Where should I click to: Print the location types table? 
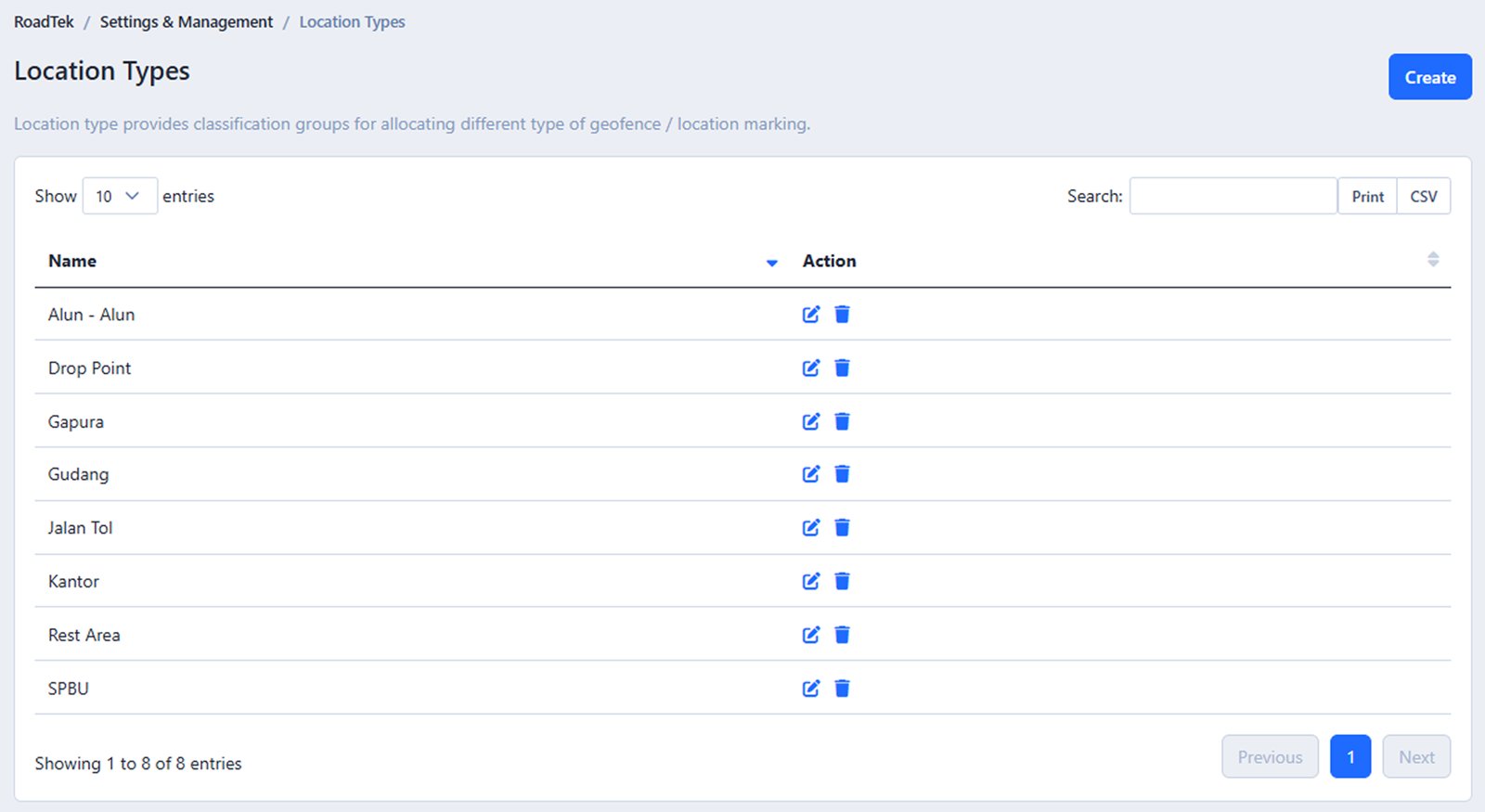1367,196
